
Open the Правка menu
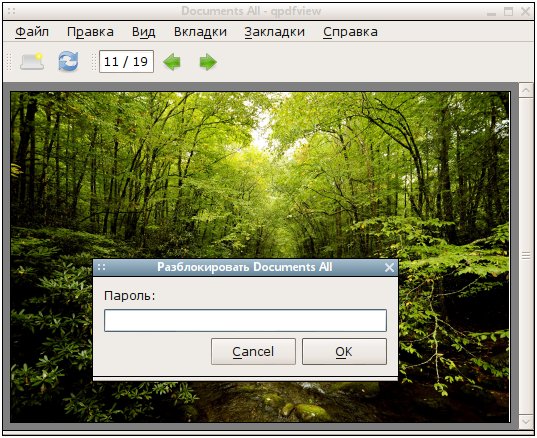point(90,32)
